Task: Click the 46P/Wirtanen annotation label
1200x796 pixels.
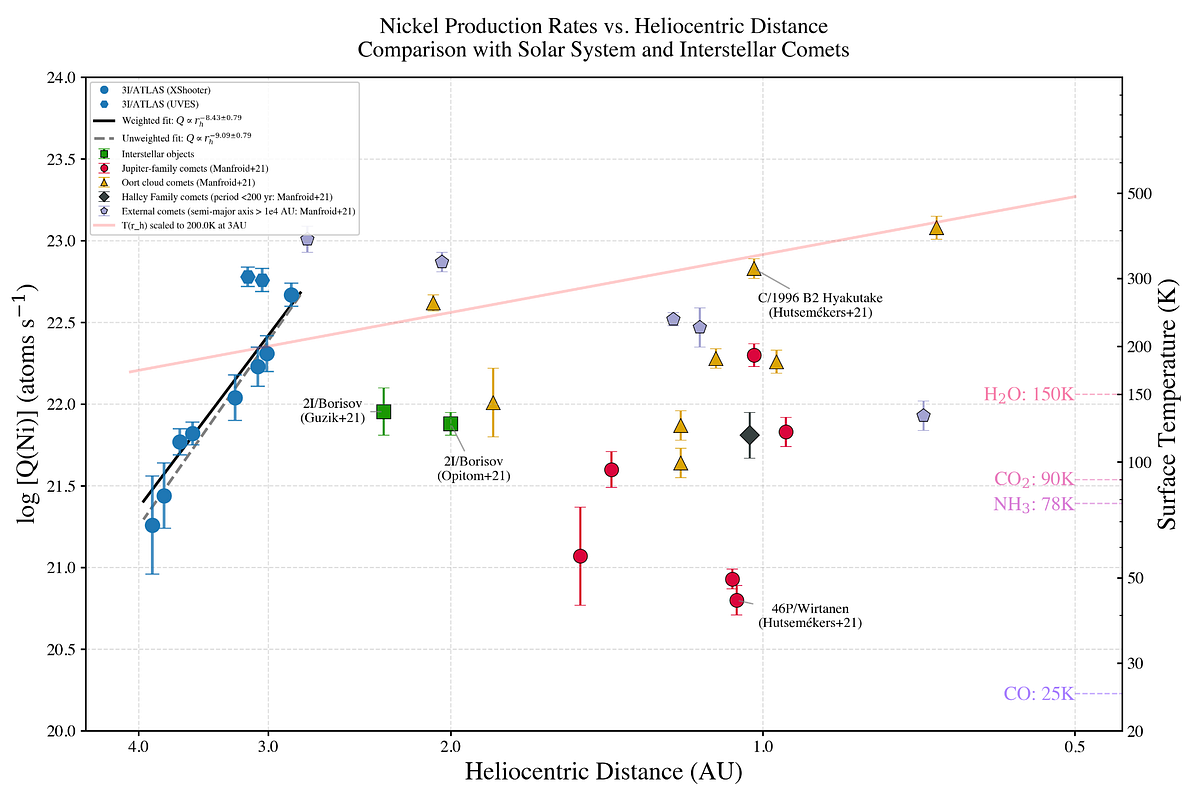Action: pos(809,615)
